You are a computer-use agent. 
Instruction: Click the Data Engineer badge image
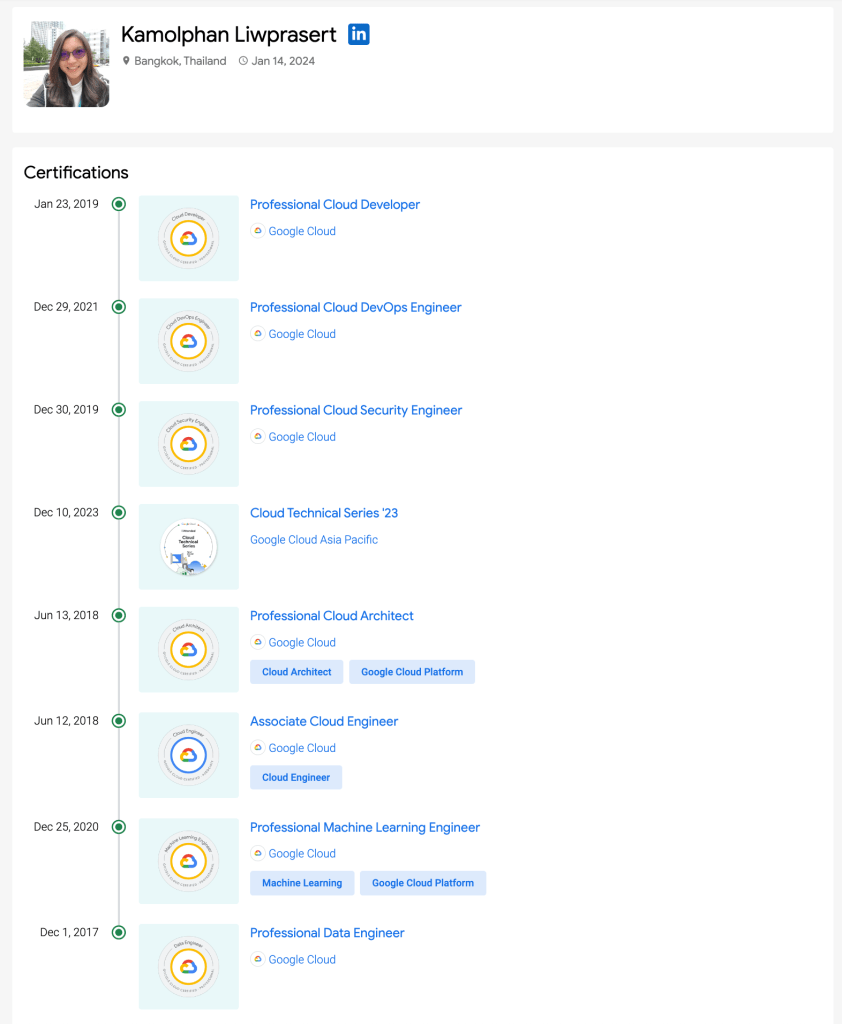[x=188, y=966]
